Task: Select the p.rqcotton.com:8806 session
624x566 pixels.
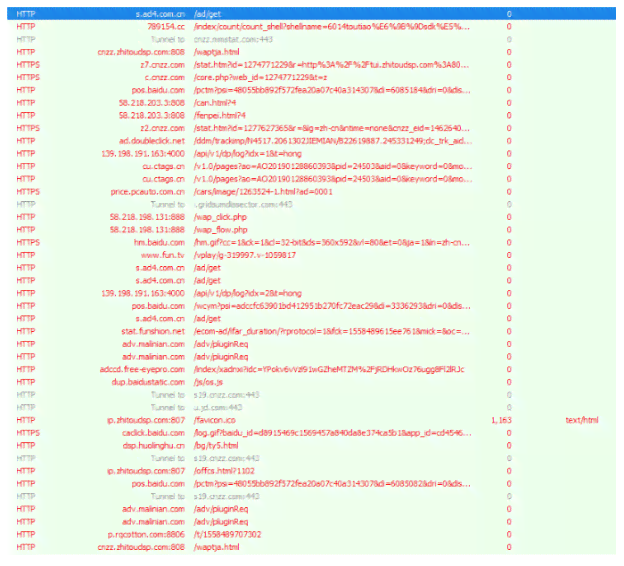Action: [x=311, y=535]
